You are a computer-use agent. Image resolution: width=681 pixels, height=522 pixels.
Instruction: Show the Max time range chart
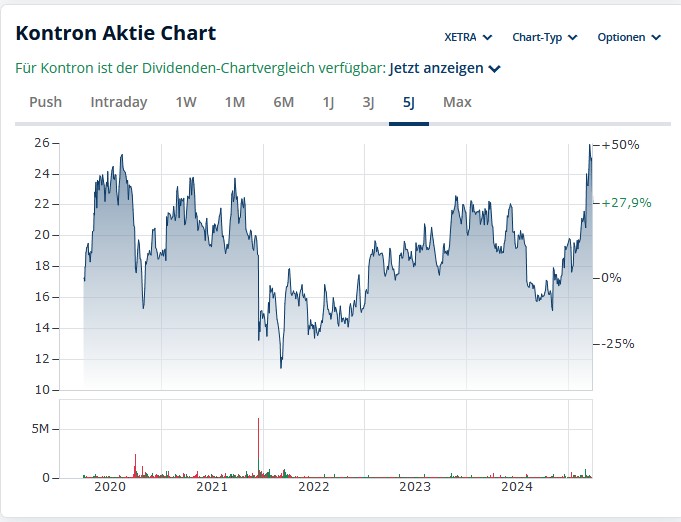pos(457,102)
